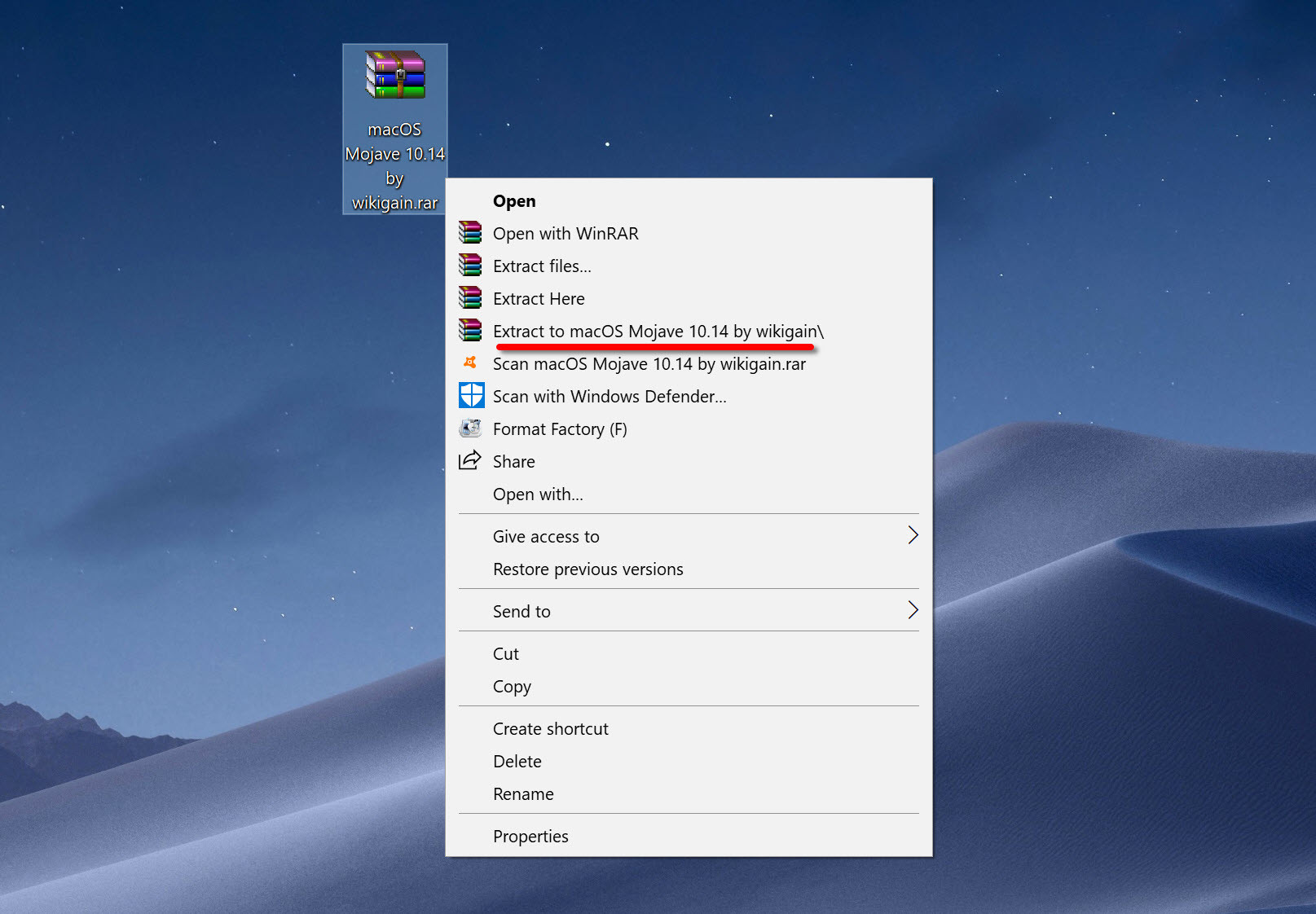Delete the rar archive via menu
The height and width of the screenshot is (914, 1316).
[517, 762]
